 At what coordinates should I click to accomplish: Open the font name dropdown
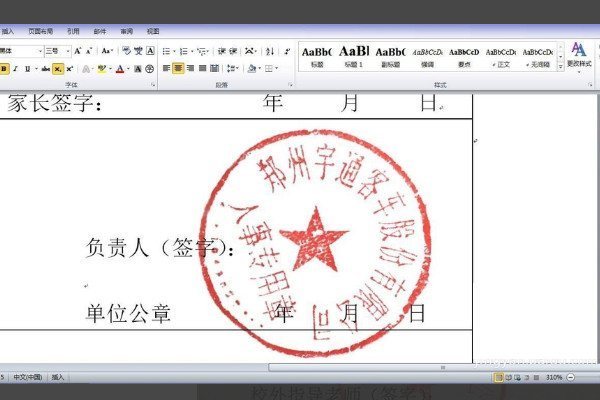40,51
